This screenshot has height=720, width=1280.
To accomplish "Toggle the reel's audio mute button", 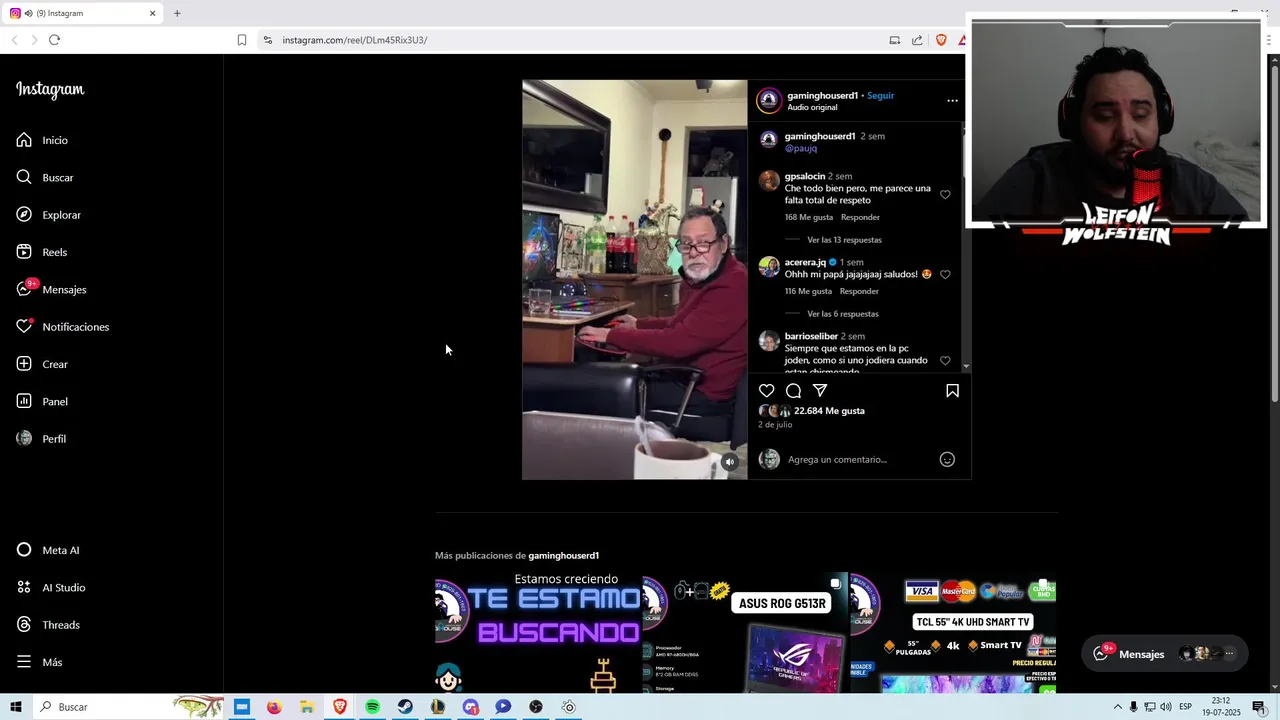I will 730,462.
